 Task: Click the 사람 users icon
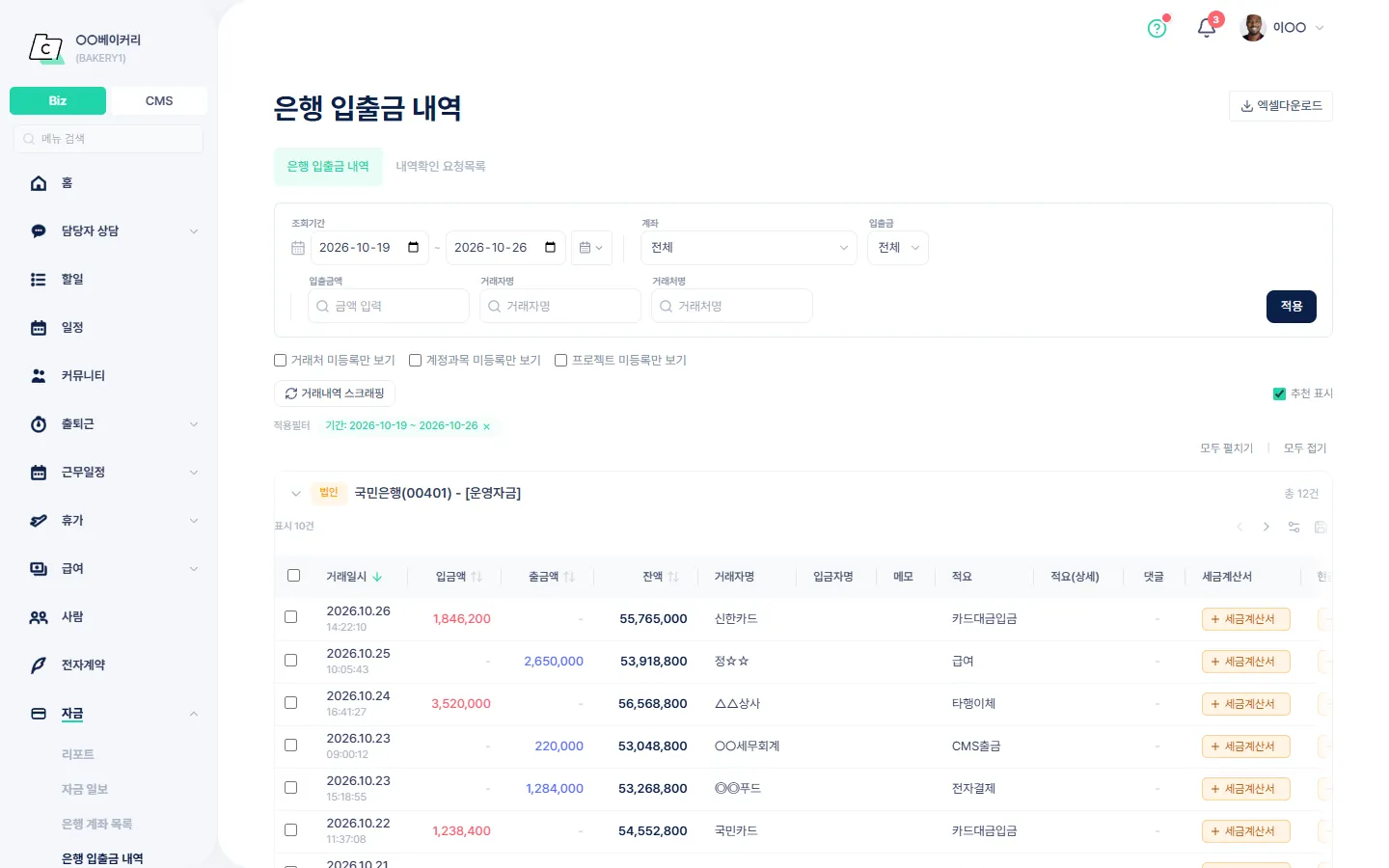(x=39, y=617)
